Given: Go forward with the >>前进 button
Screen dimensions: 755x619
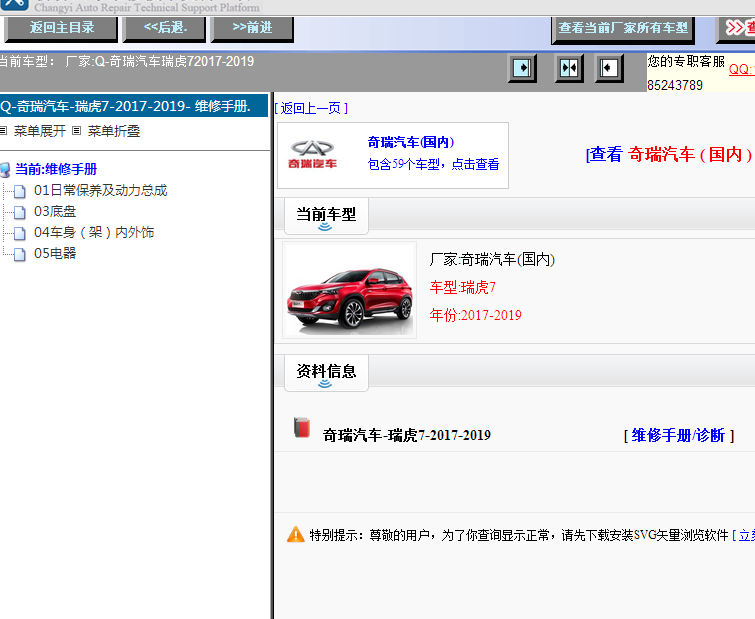Looking at the screenshot, I should coord(252,28).
